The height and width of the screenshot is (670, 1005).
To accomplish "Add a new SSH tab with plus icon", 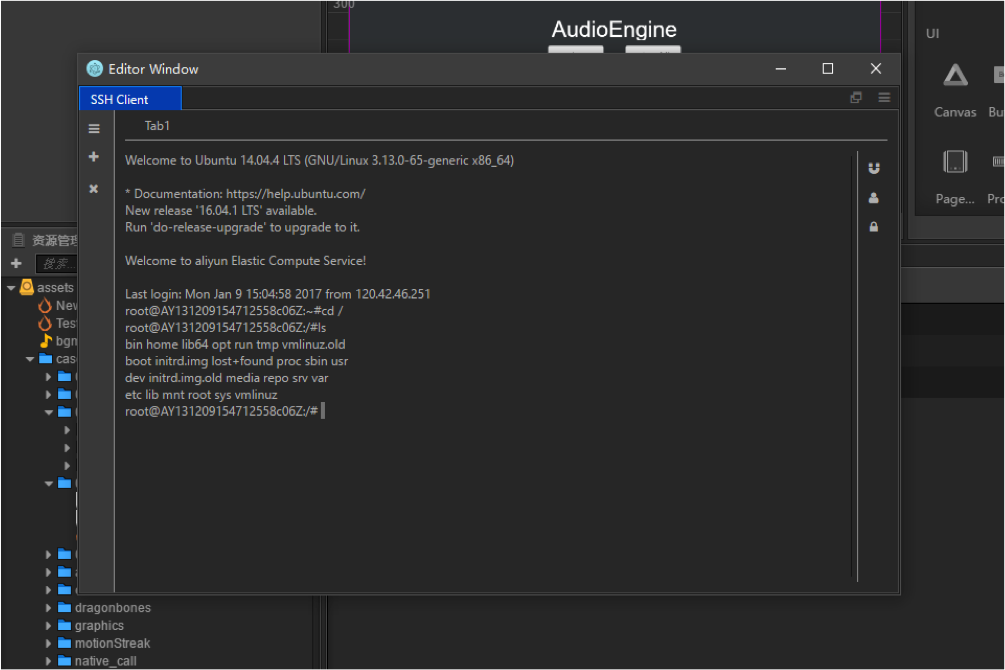I will pyautogui.click(x=94, y=156).
